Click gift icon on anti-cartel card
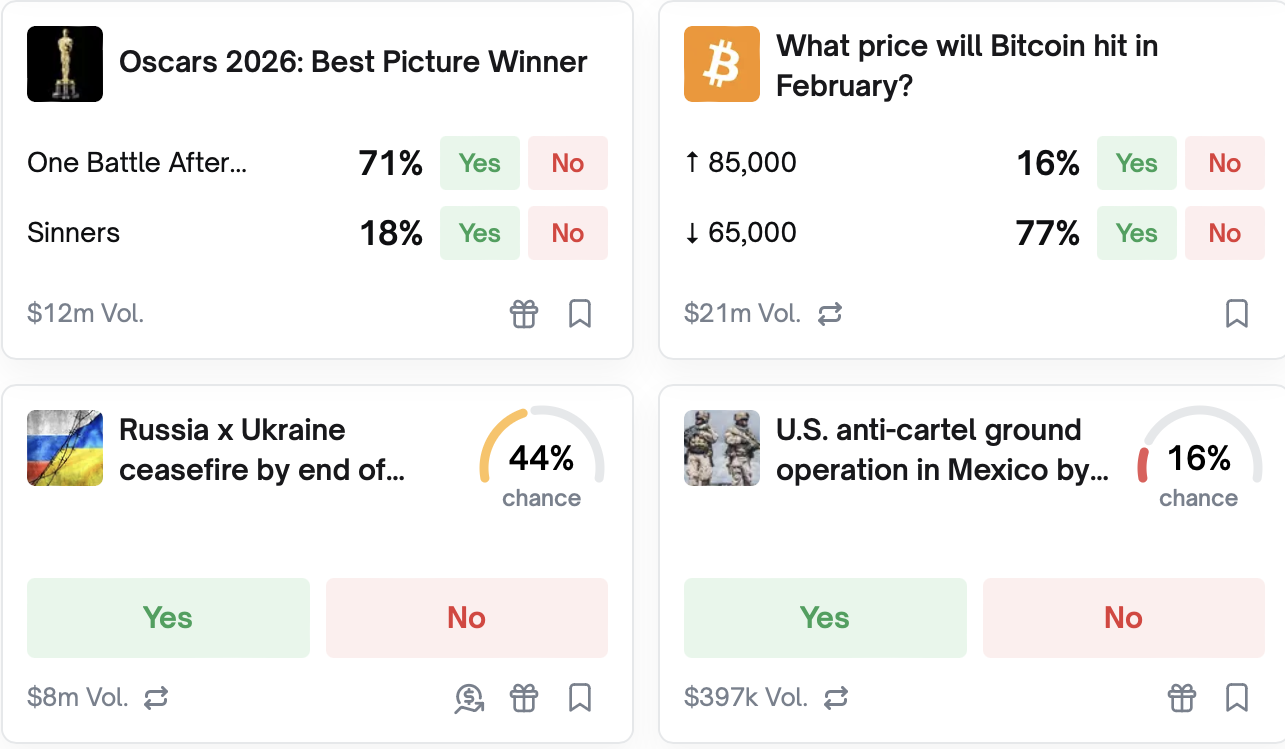 (1182, 697)
